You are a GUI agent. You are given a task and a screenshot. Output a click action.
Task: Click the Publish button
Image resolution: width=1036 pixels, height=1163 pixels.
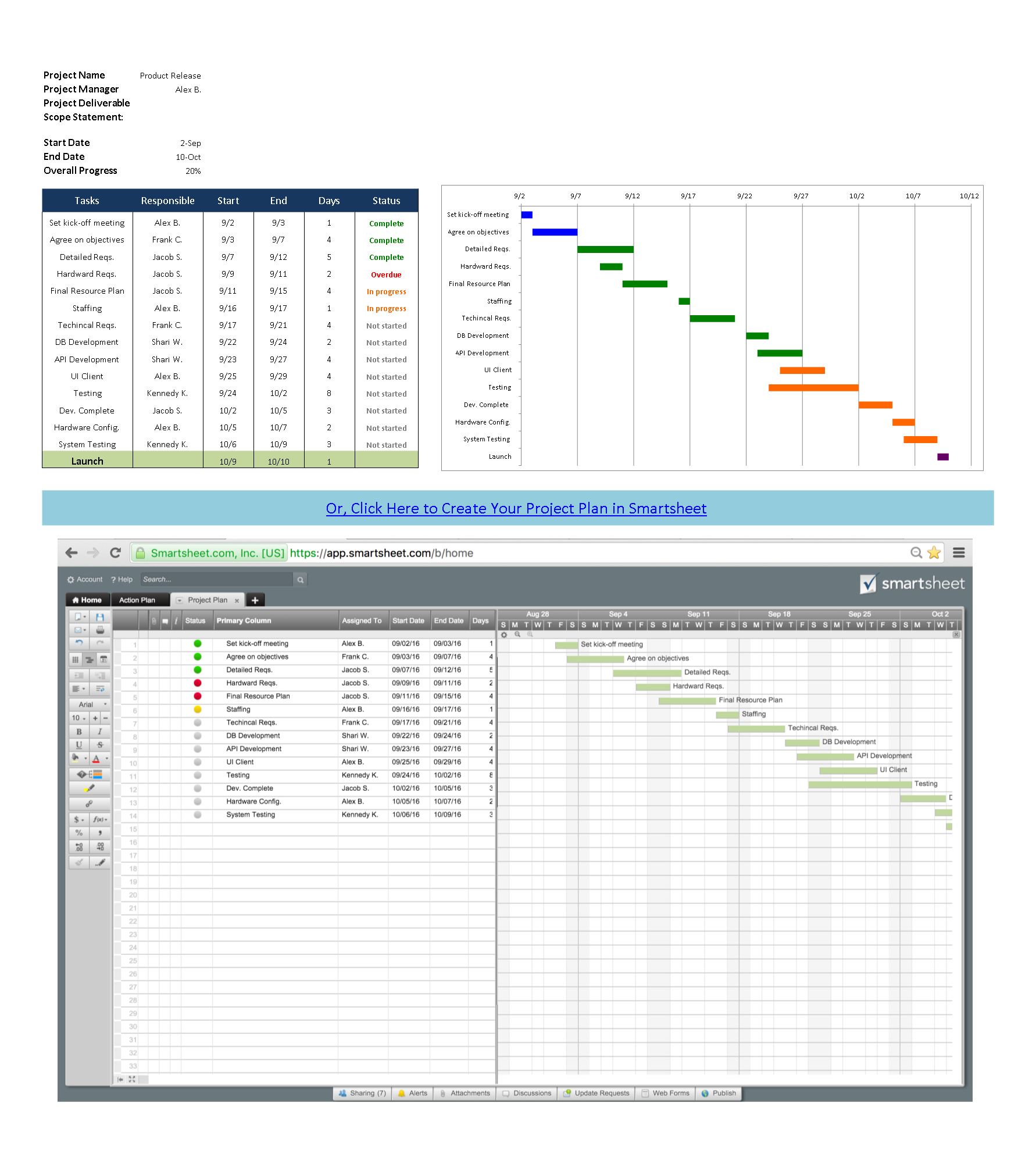[x=719, y=1094]
